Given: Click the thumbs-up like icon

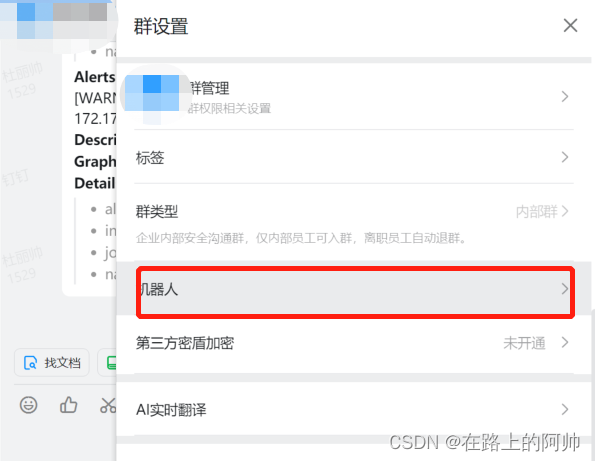Looking at the screenshot, I should coord(69,404).
